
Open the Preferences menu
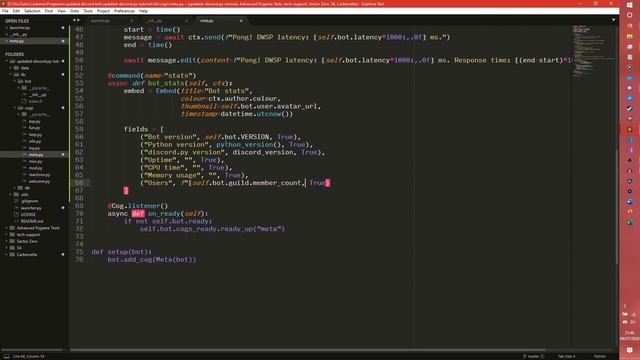[x=124, y=11]
